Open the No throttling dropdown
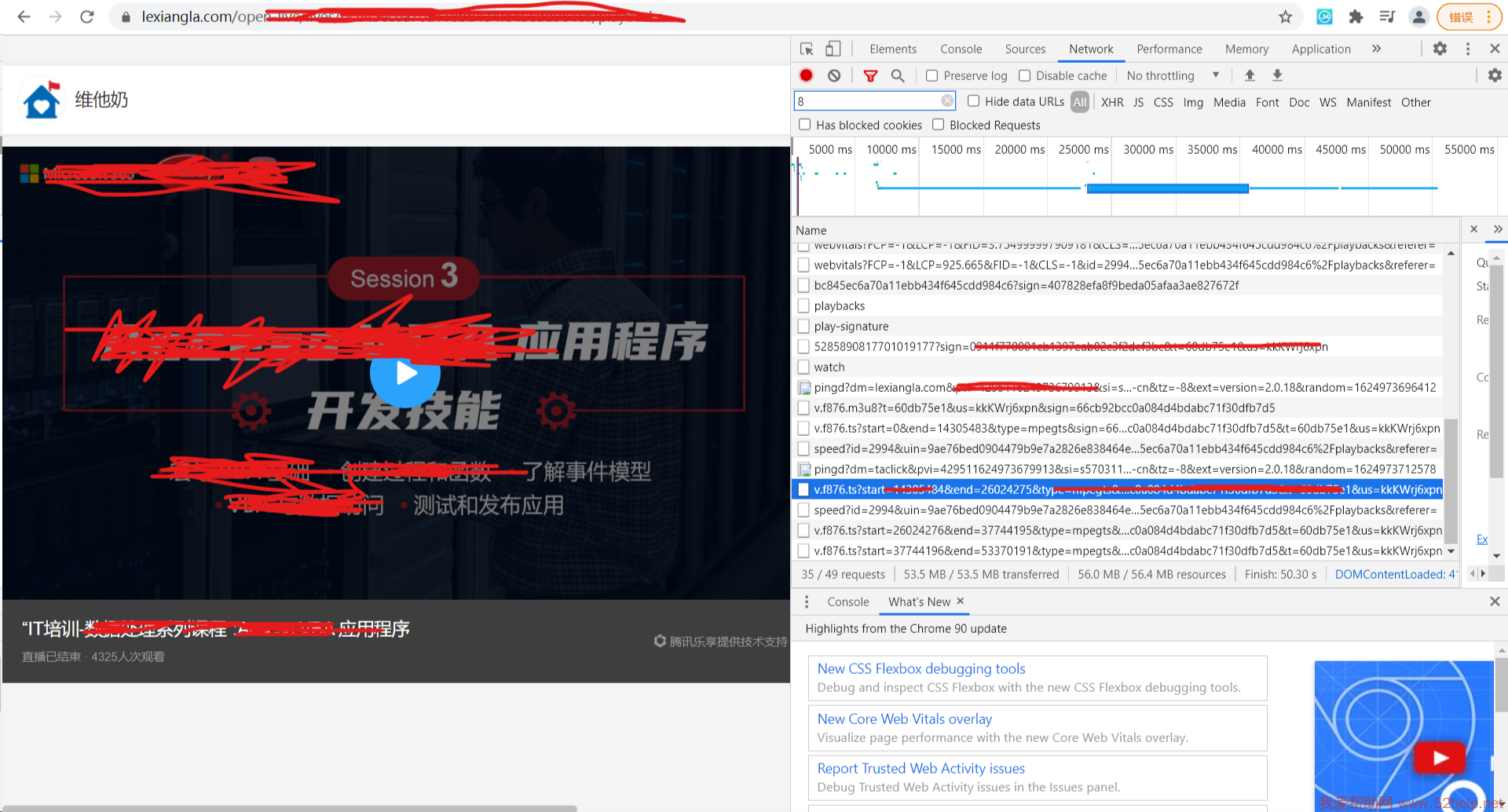1508x812 pixels. tap(1172, 75)
